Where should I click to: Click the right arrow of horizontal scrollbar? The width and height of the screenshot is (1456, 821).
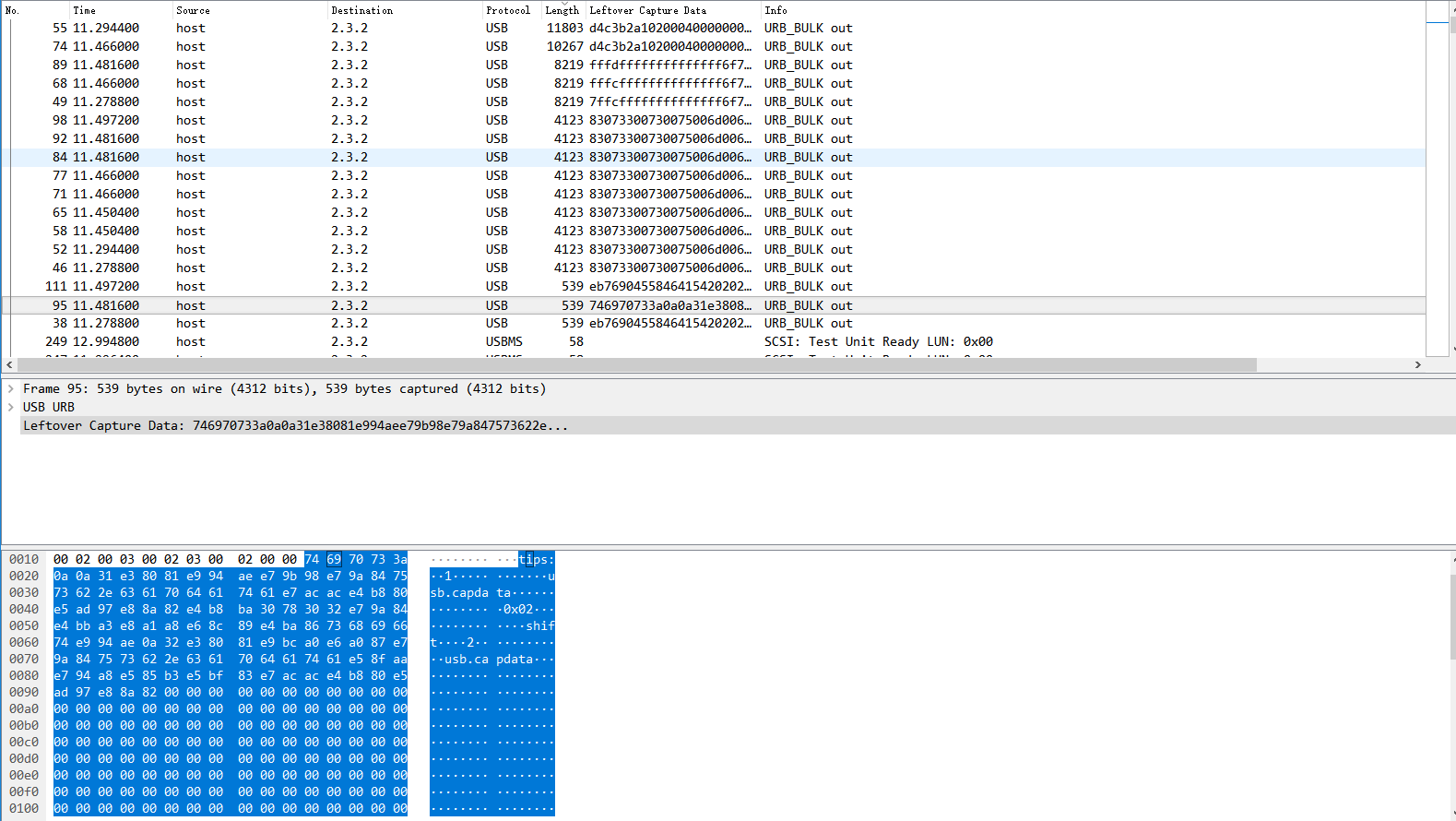tap(1417, 365)
